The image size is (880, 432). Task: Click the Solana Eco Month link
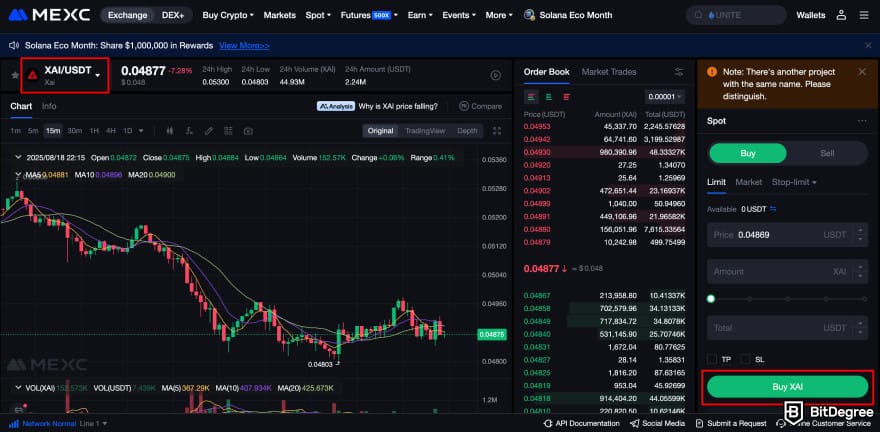568,15
